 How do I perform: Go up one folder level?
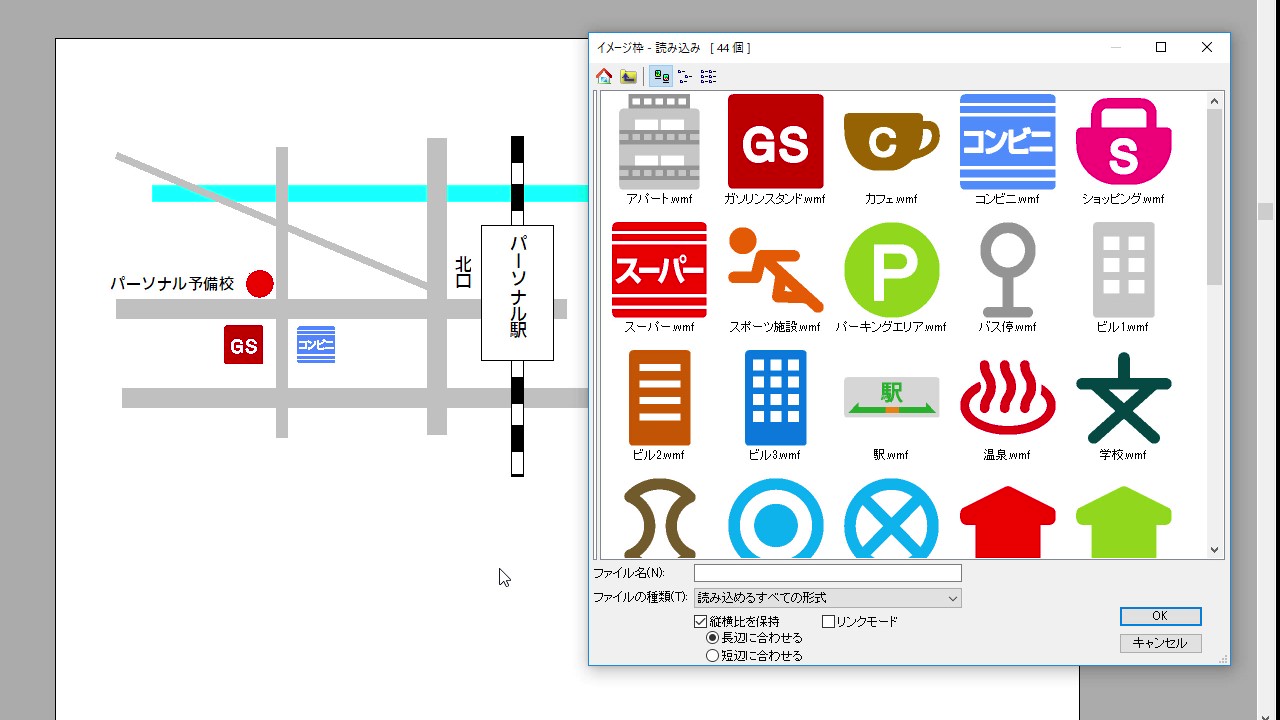click(x=628, y=76)
